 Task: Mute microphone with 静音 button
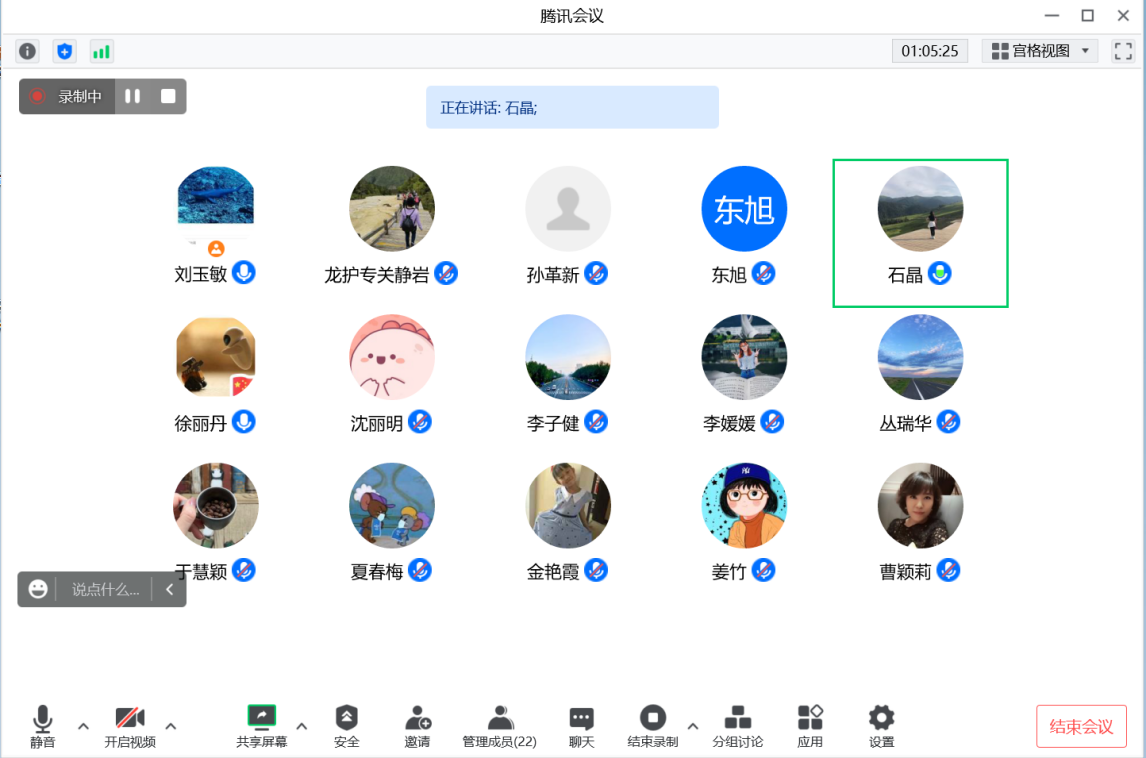tap(42, 726)
